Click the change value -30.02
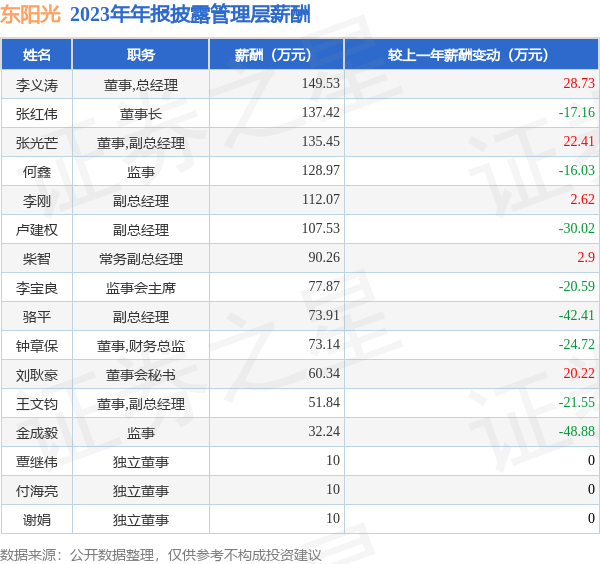Image resolution: width=600 pixels, height=564 pixels. pyautogui.click(x=577, y=228)
